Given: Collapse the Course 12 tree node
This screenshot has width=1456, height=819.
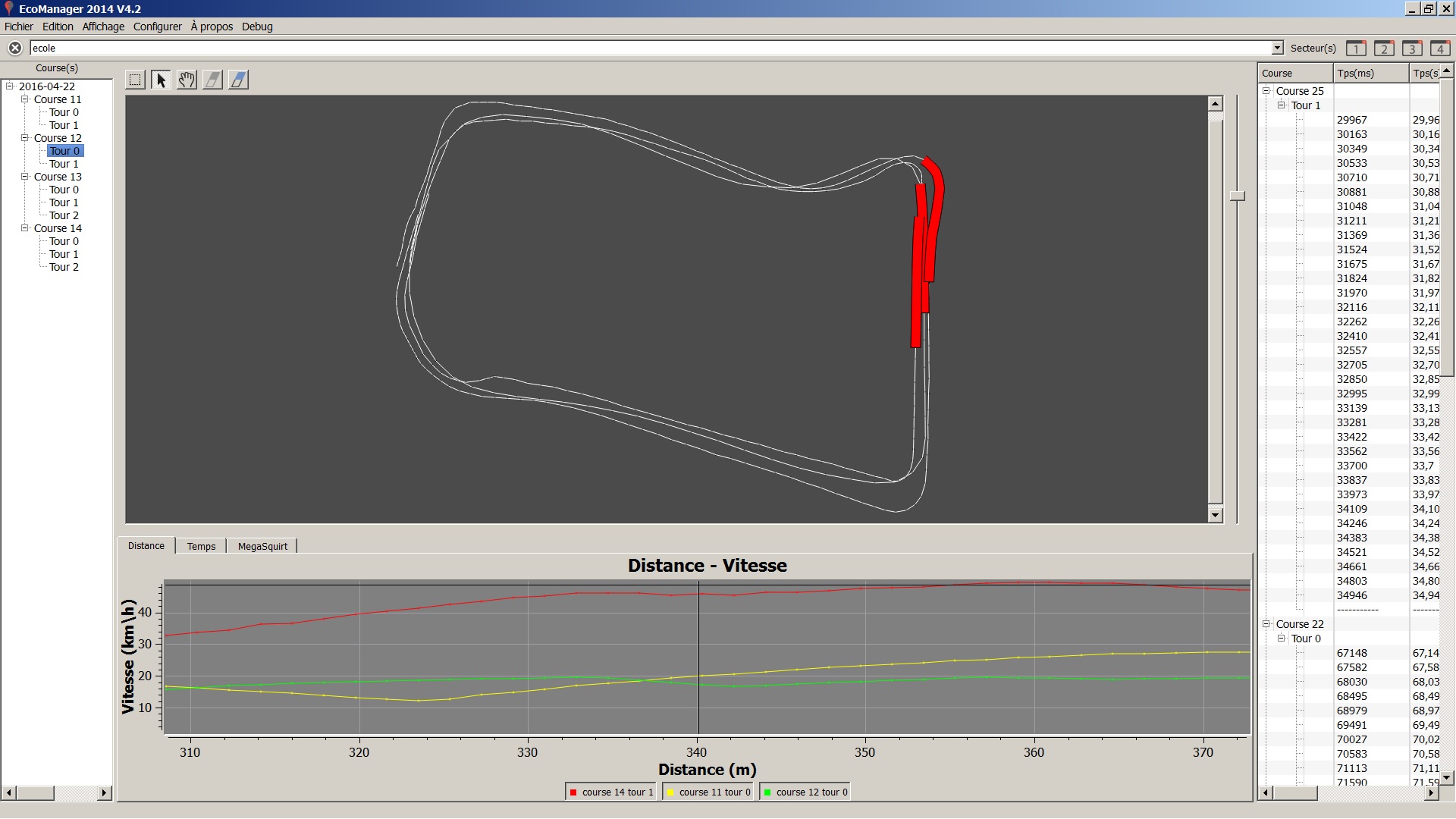Looking at the screenshot, I should point(25,138).
